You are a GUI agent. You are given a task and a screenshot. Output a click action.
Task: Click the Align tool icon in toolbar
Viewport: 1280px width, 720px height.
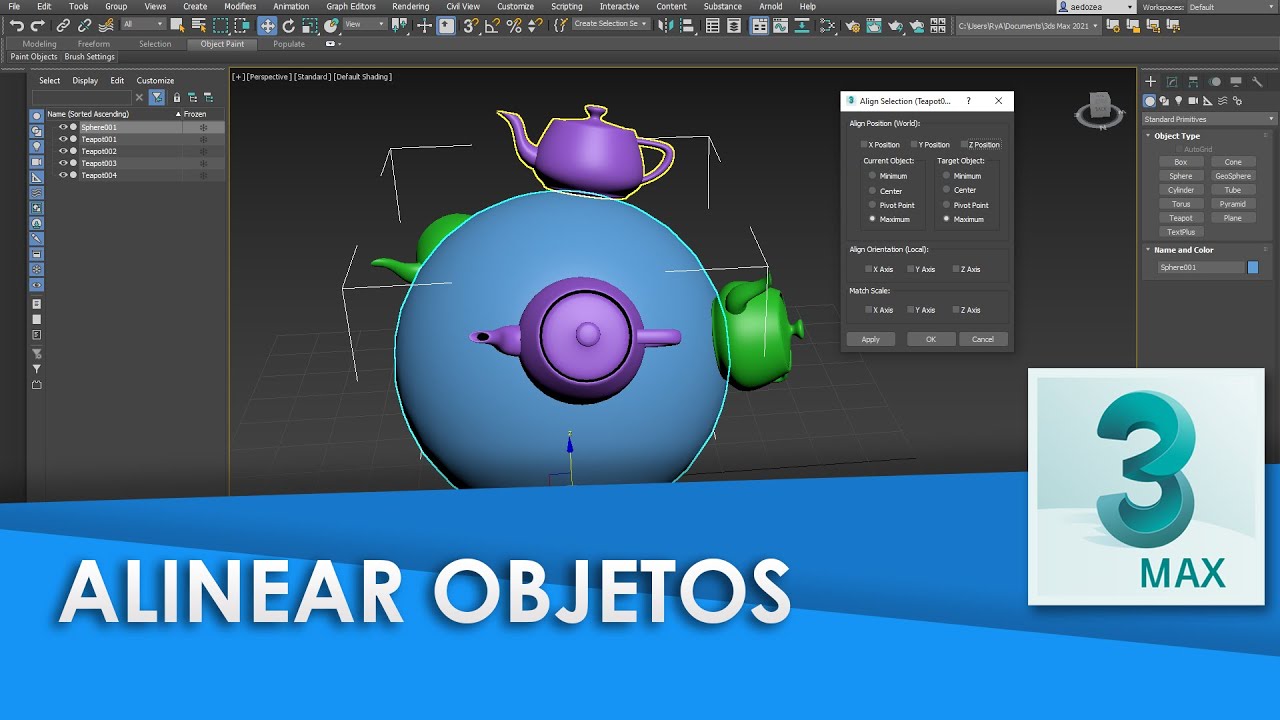point(686,25)
